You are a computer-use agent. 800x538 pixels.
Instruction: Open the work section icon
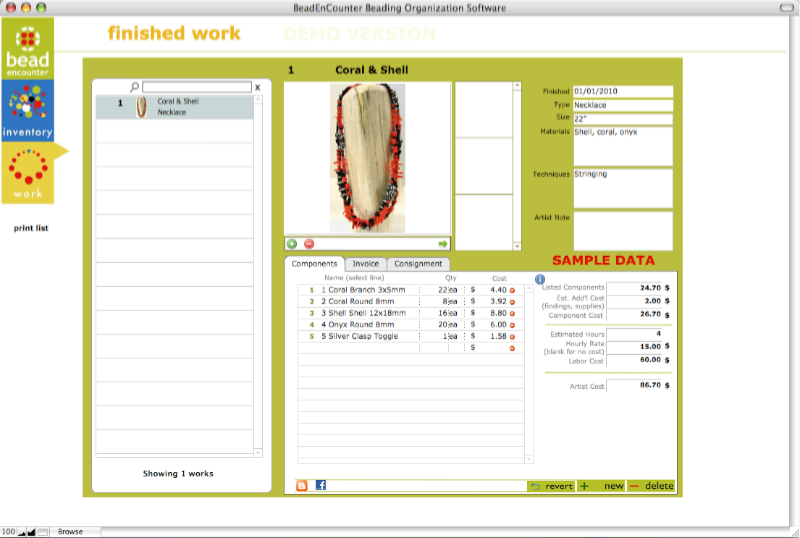(x=28, y=173)
